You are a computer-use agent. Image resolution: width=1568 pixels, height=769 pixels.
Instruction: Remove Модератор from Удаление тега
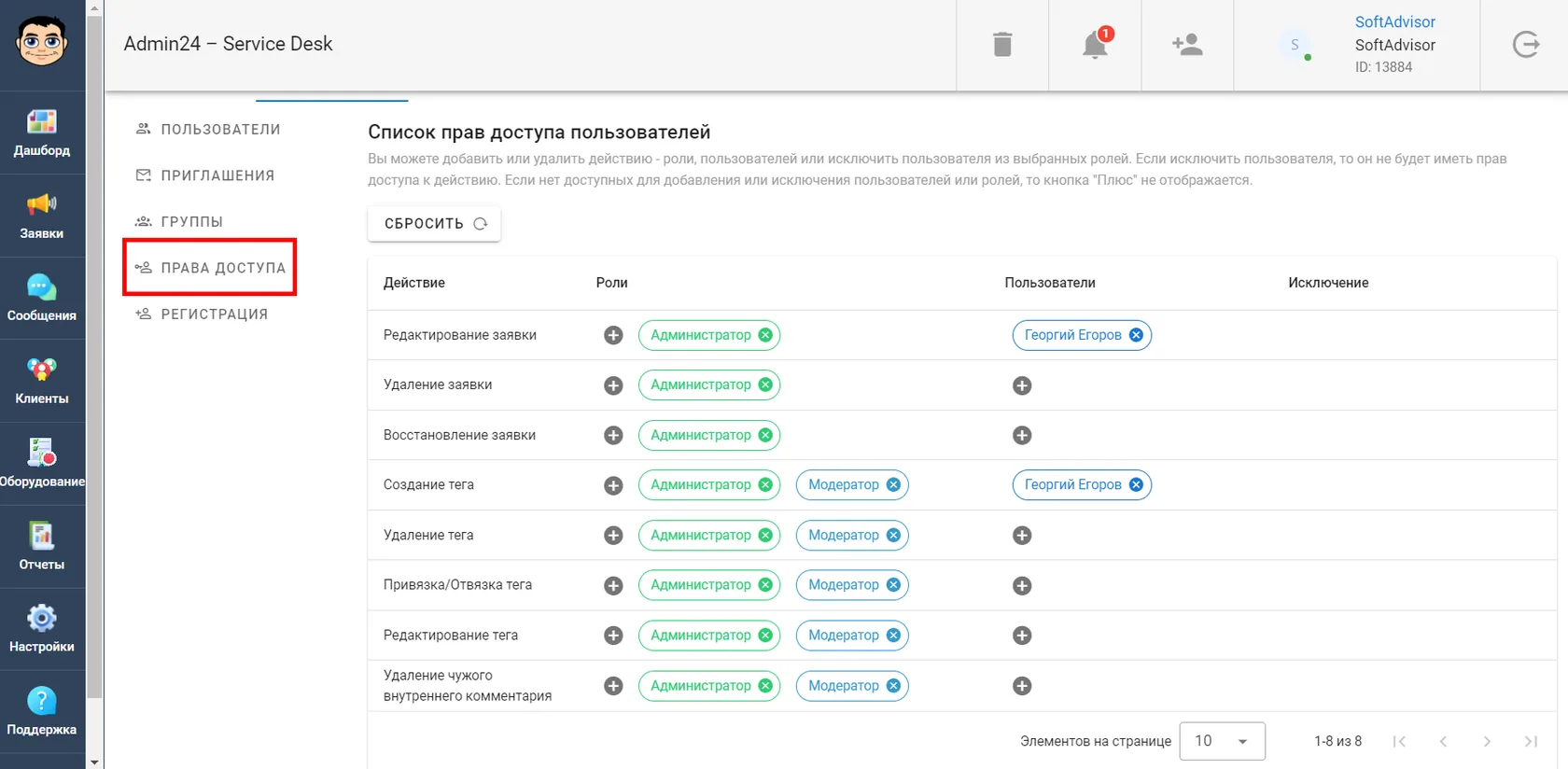[x=893, y=535]
